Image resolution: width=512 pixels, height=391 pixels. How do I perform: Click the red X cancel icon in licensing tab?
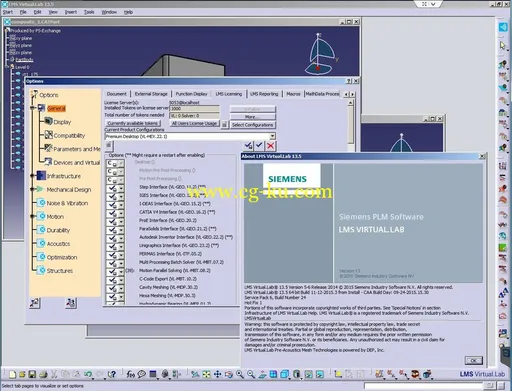tap(271, 145)
